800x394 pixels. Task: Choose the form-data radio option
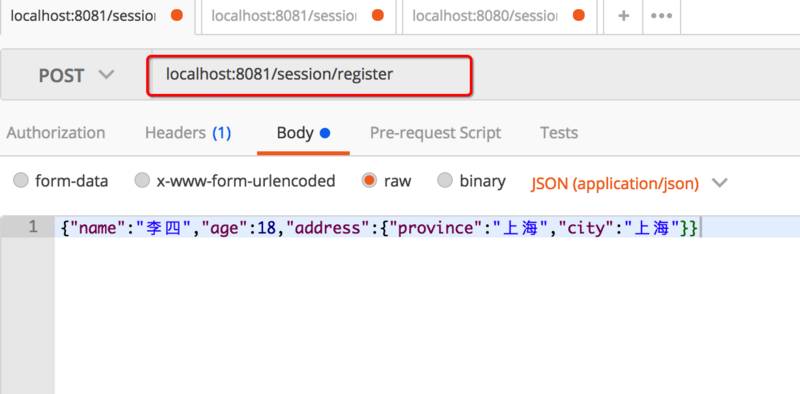click(20, 181)
